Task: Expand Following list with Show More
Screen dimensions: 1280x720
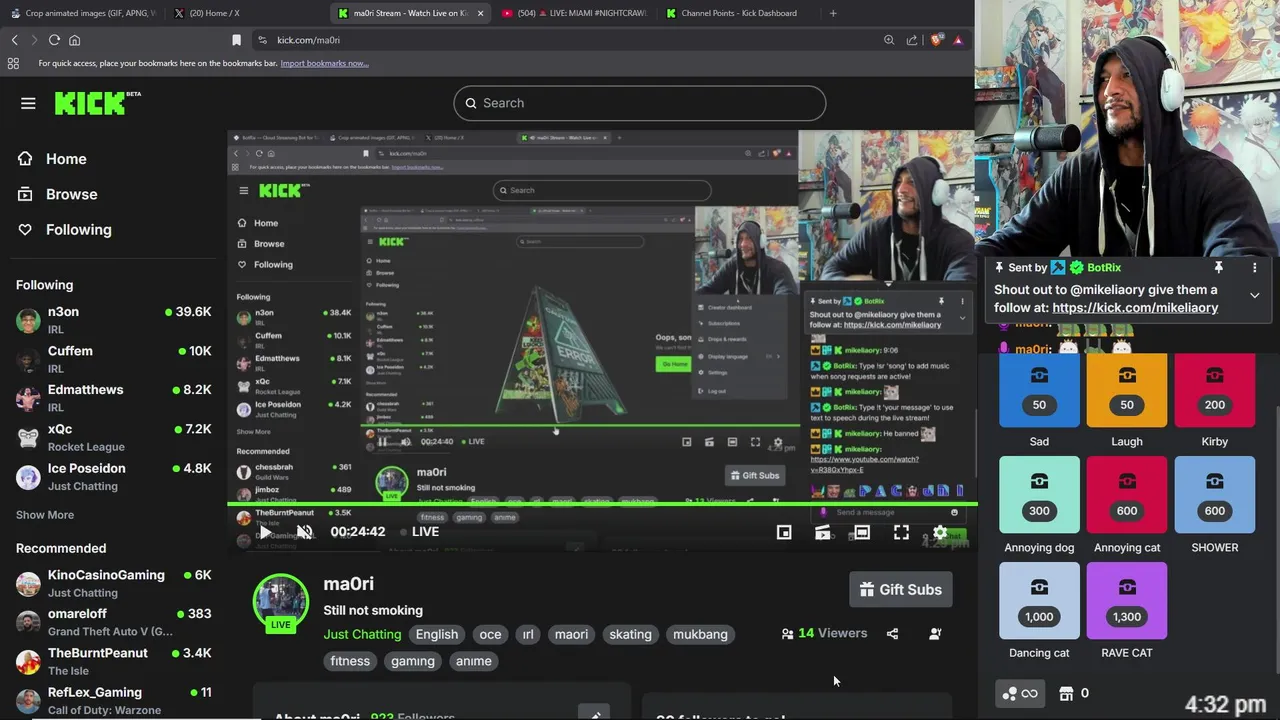Action: point(45,515)
